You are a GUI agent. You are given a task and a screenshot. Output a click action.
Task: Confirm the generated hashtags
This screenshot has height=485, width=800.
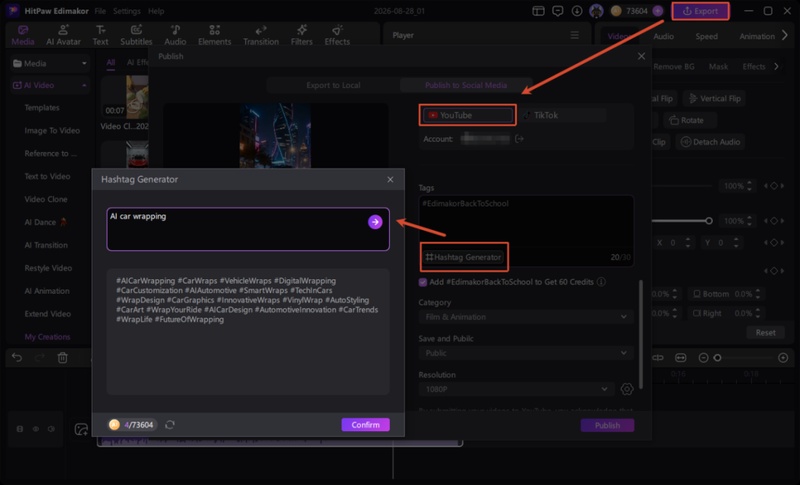[365, 425]
